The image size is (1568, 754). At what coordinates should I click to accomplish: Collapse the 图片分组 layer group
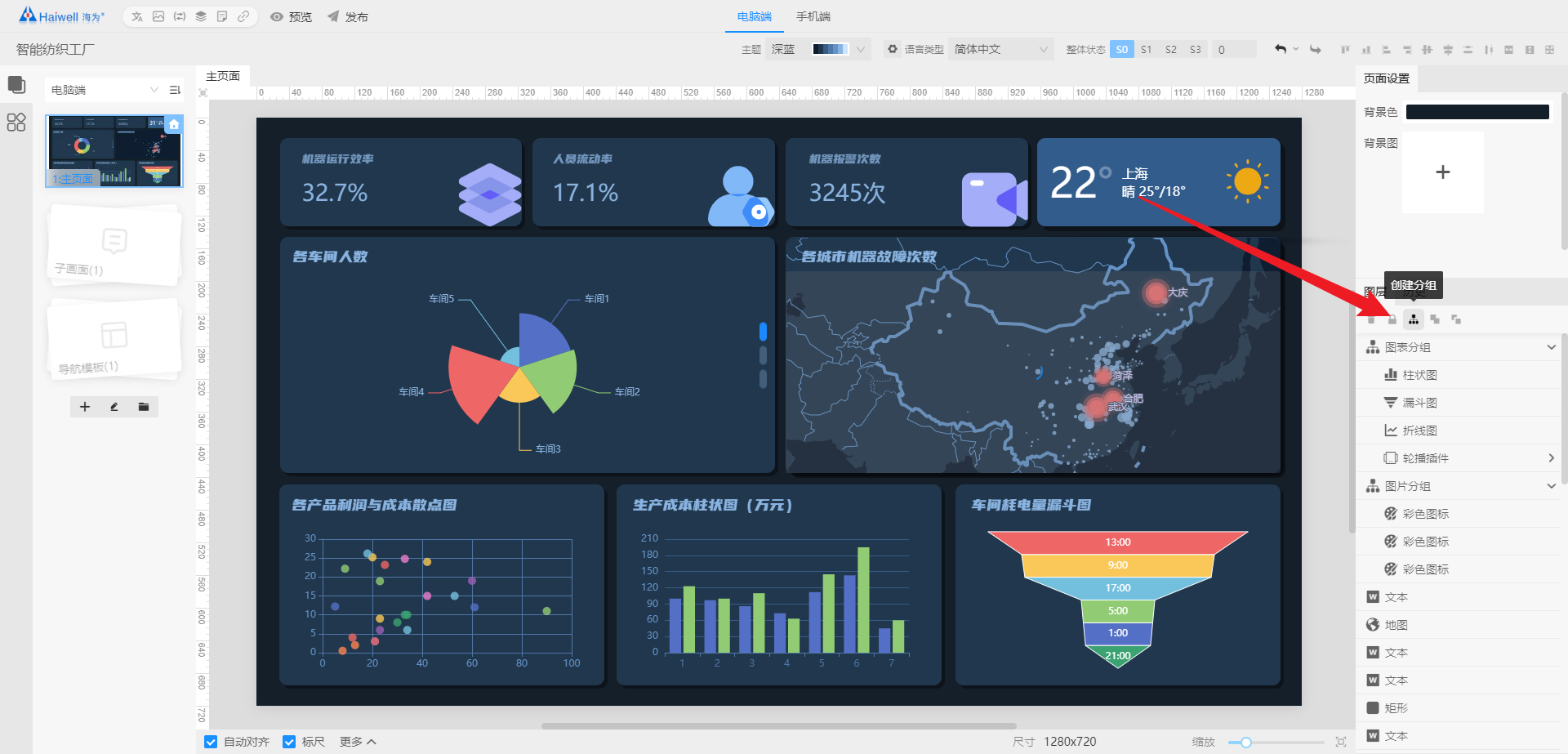click(x=1551, y=486)
